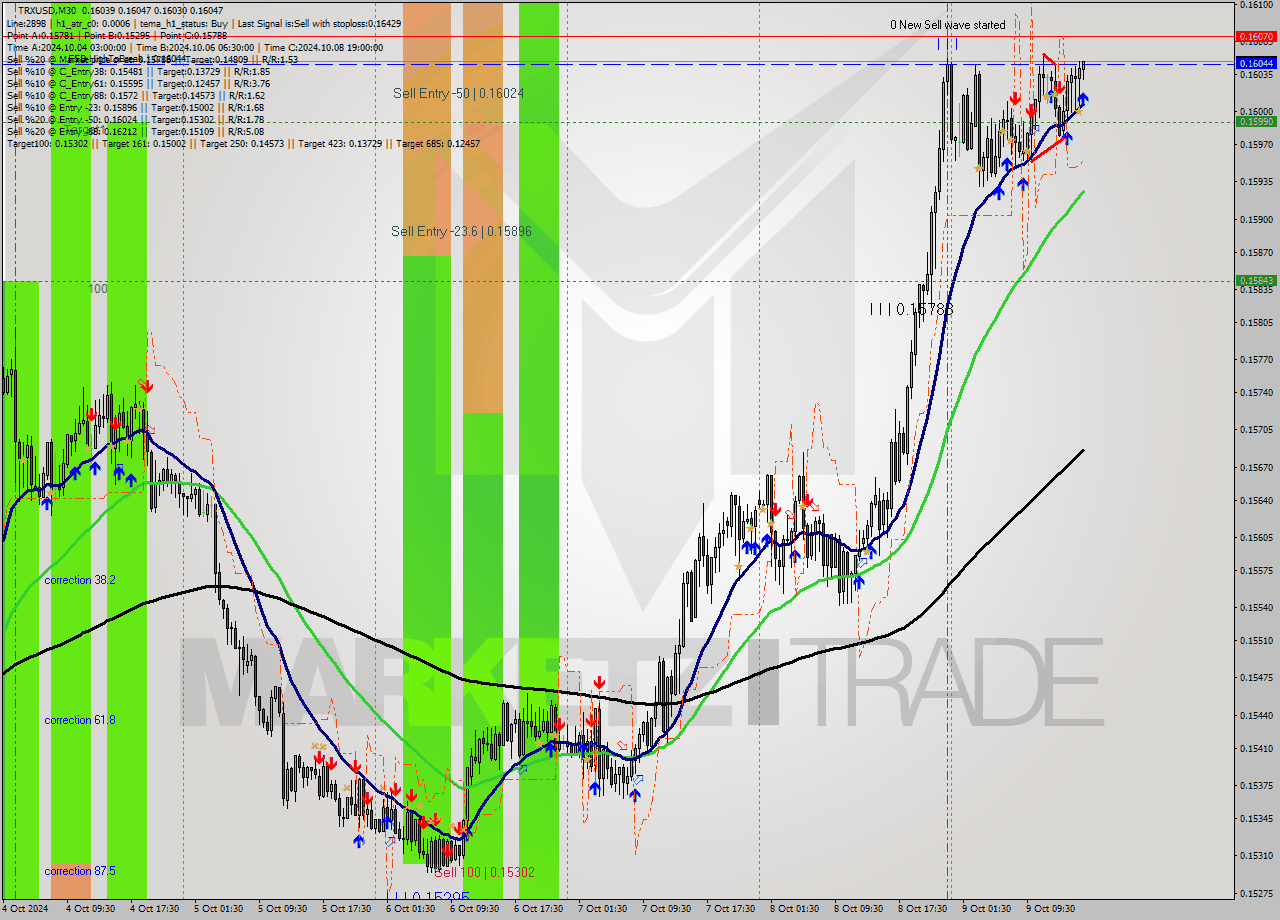Click the 0.15770 price axis value
Image resolution: width=1280 pixels, height=920 pixels.
tap(1256, 360)
